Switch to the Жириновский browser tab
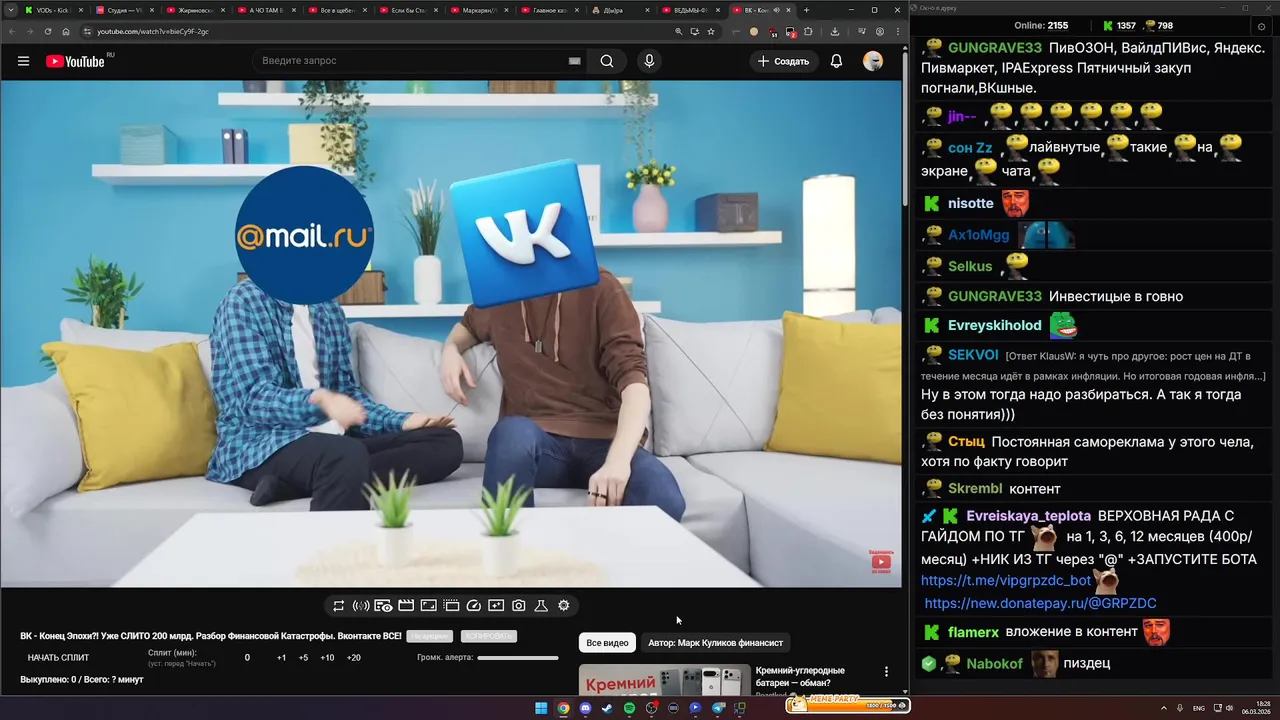1280x720 pixels. coord(198,10)
